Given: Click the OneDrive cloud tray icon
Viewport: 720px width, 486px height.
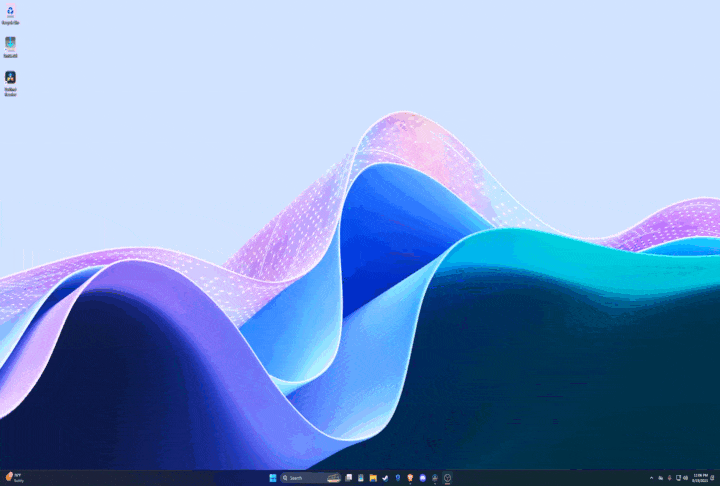Looking at the screenshot, I should [x=661, y=478].
